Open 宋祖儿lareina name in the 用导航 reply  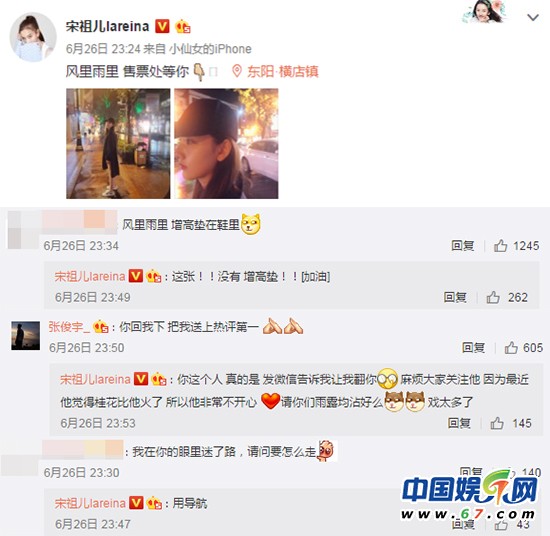(90, 503)
